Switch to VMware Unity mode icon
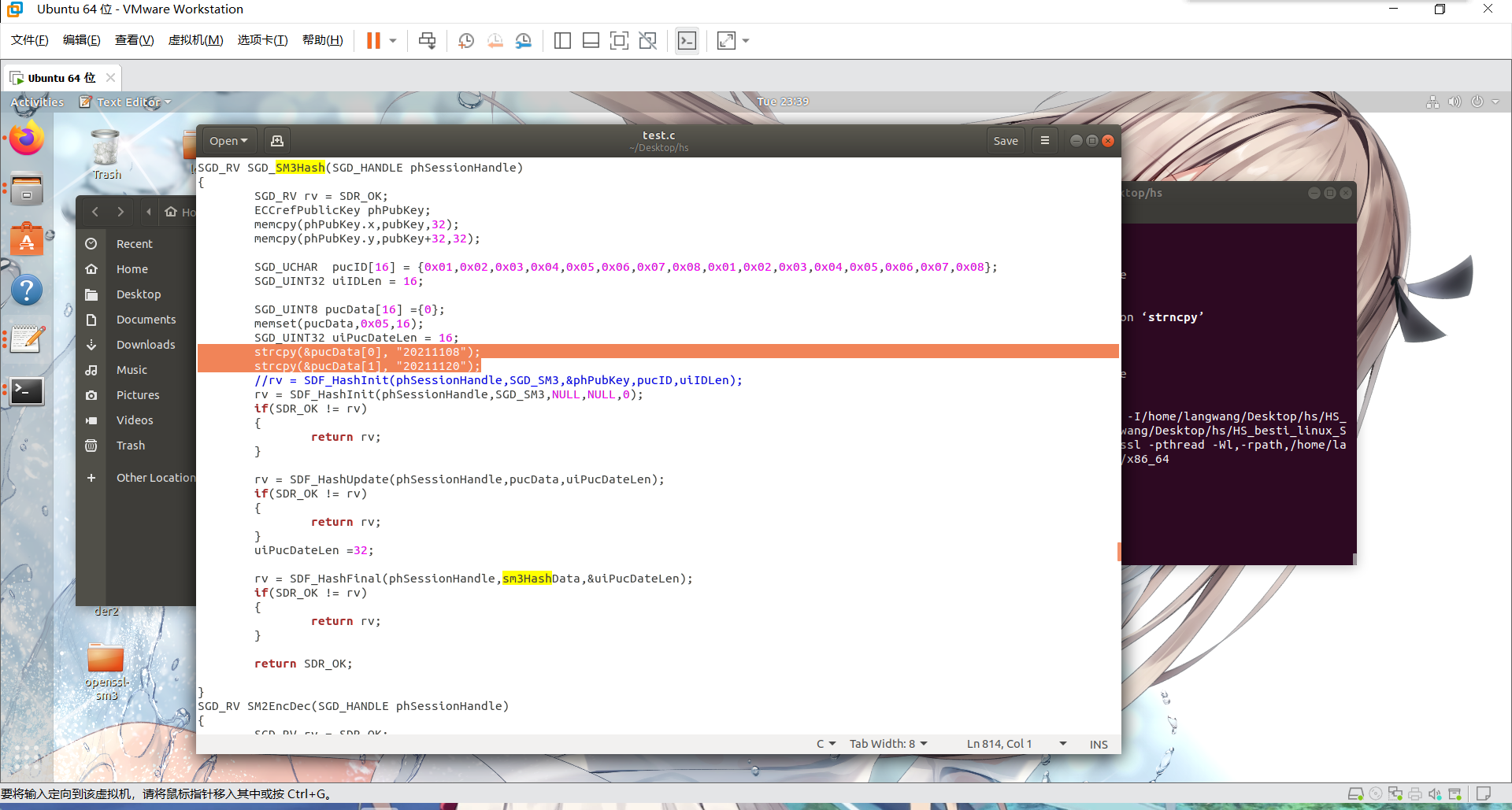 (647, 40)
